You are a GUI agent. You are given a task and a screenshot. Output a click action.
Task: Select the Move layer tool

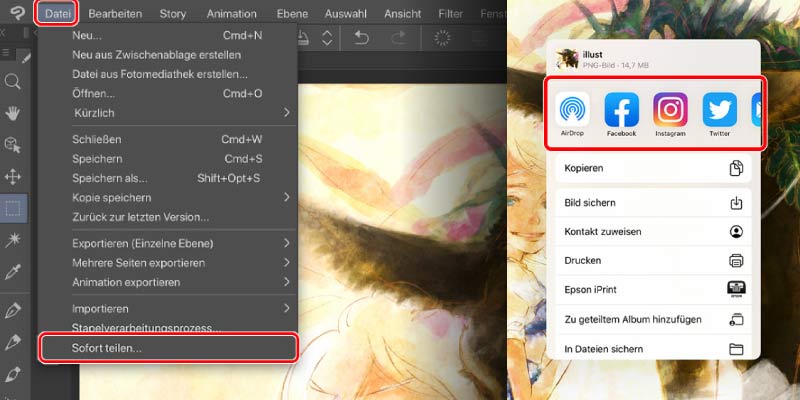pos(14,177)
